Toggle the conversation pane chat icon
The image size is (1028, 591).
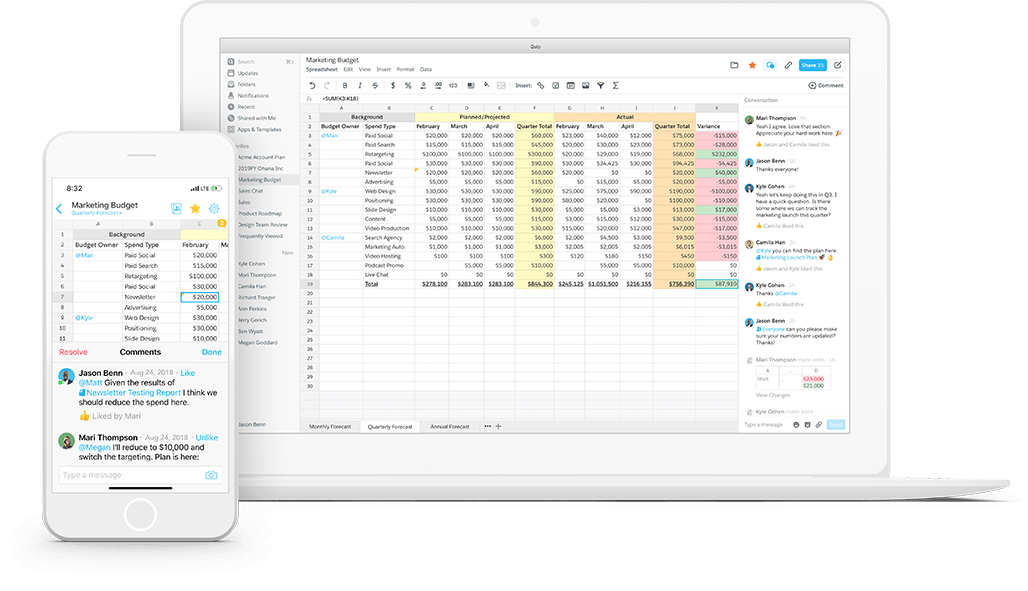tap(770, 65)
